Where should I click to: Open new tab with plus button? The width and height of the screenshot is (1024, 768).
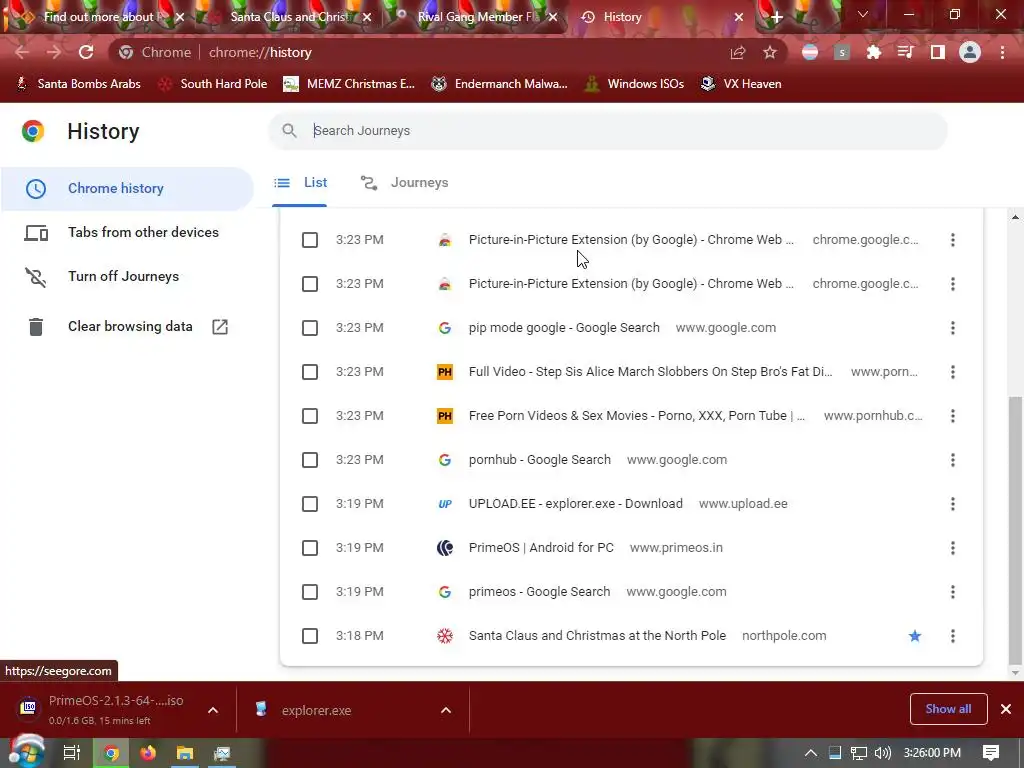click(x=776, y=18)
